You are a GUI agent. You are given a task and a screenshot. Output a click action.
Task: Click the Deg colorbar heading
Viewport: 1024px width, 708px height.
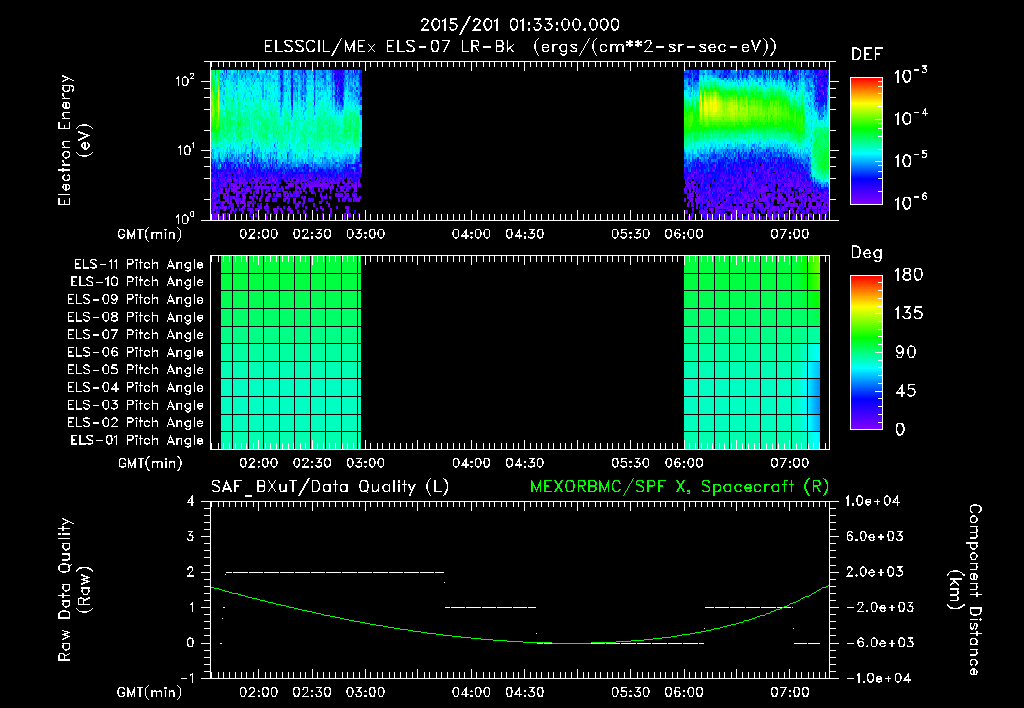(x=867, y=253)
